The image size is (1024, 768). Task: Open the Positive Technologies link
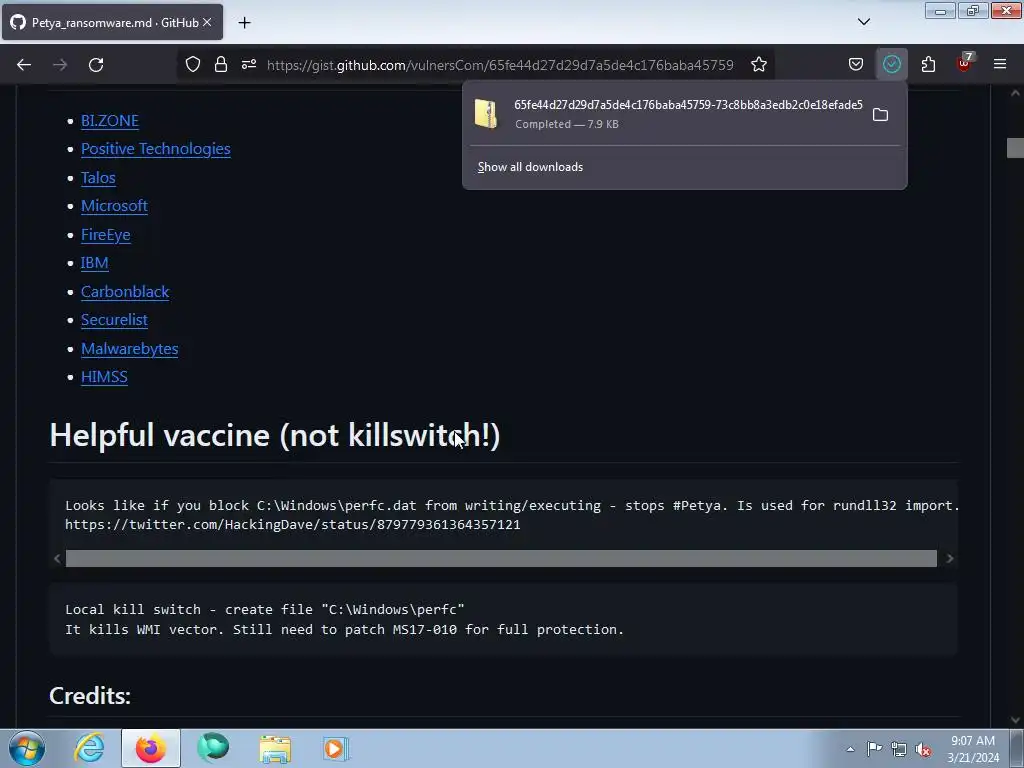click(x=155, y=149)
